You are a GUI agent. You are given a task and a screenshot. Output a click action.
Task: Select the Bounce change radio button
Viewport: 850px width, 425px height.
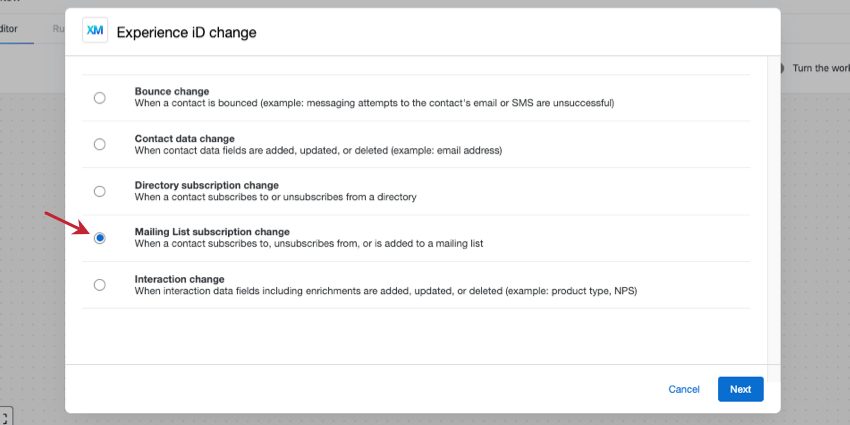click(x=99, y=98)
